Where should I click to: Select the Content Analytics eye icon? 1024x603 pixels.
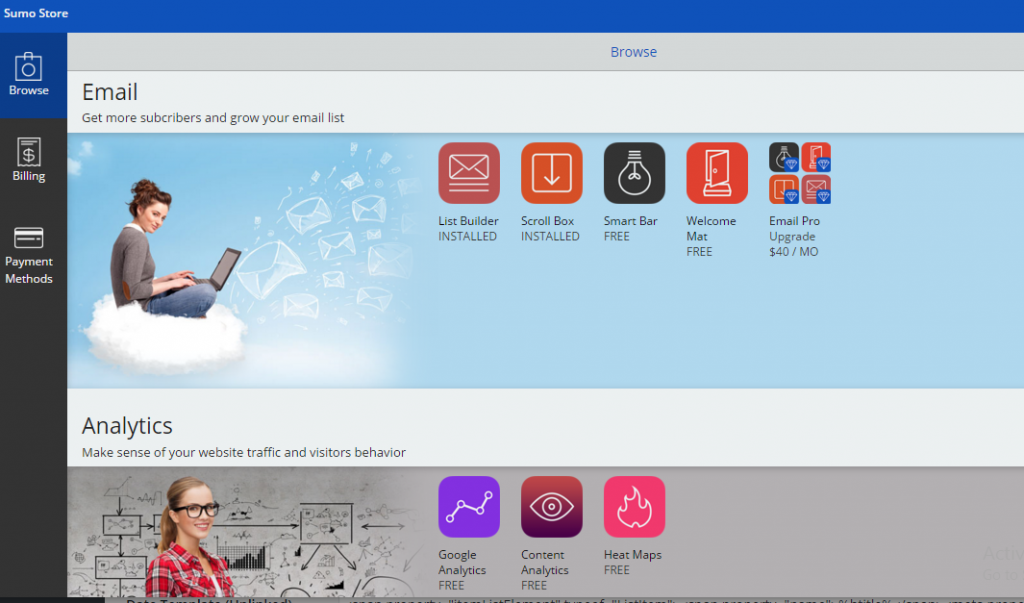pos(552,507)
